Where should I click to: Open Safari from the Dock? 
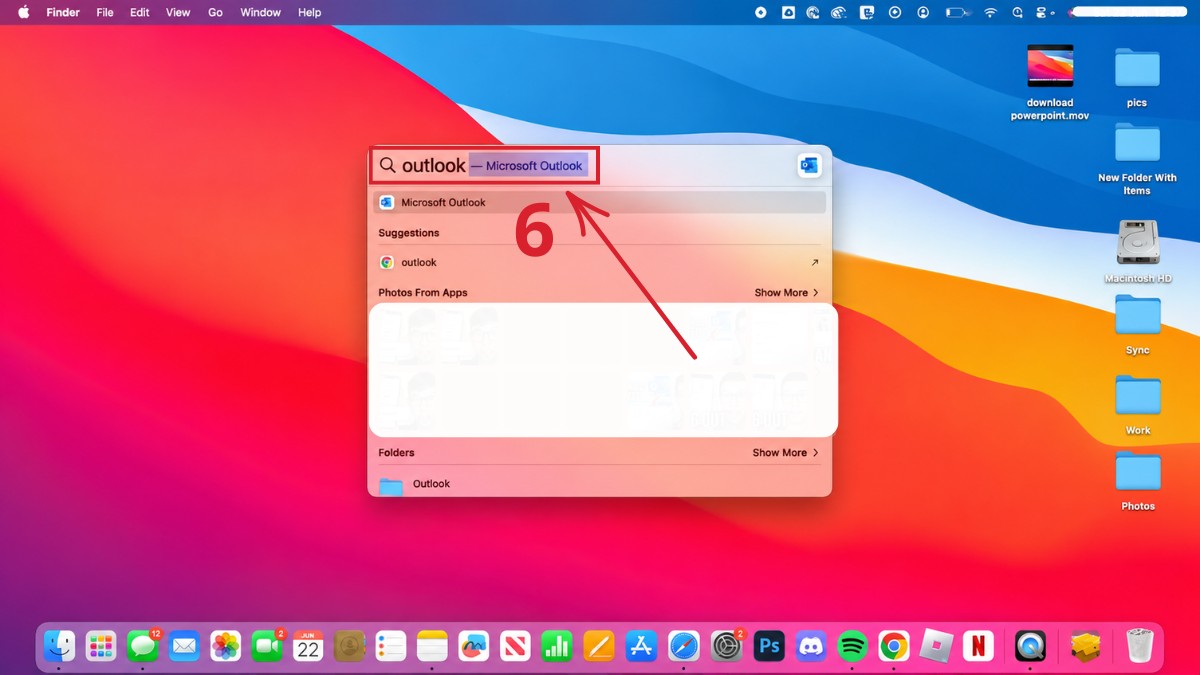click(683, 646)
